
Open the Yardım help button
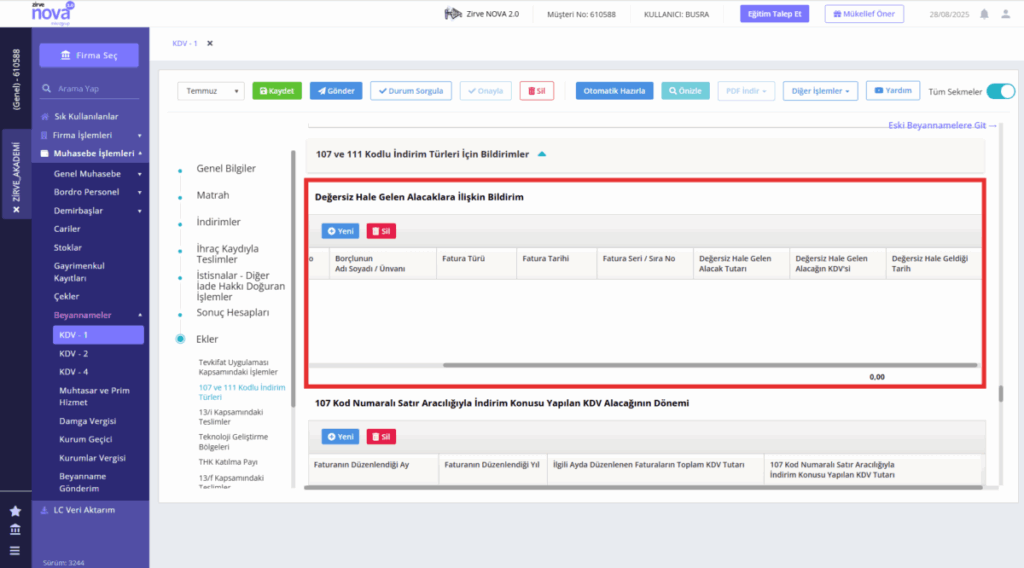(893, 91)
